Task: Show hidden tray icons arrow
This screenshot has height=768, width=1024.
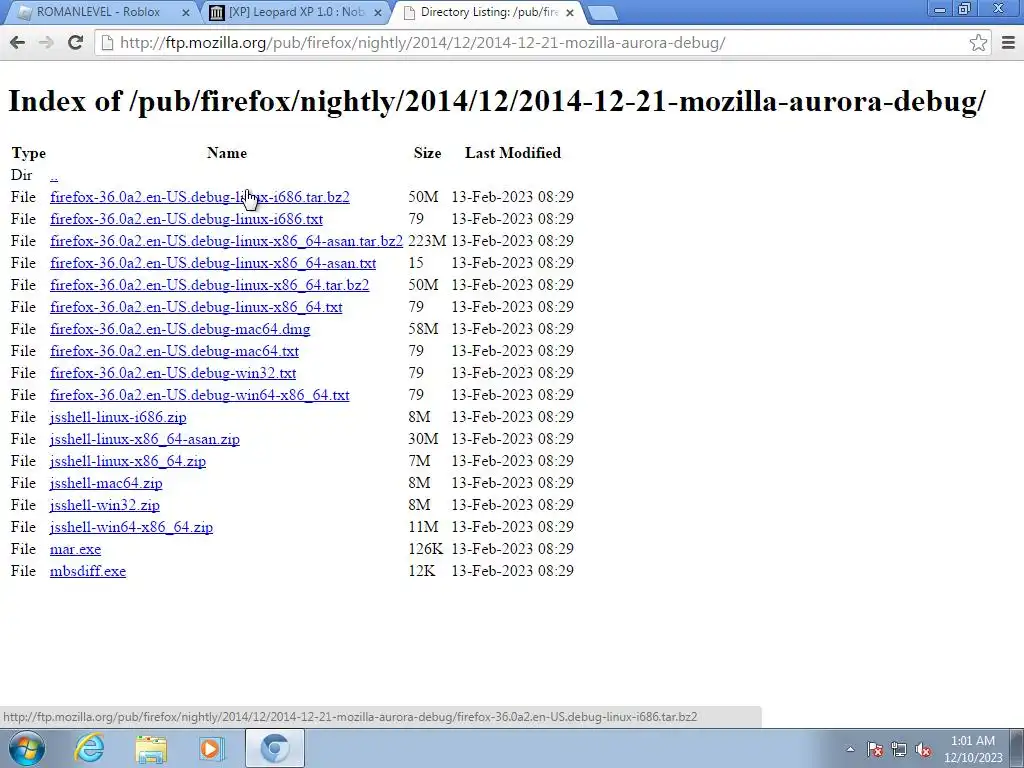Action: coord(850,749)
